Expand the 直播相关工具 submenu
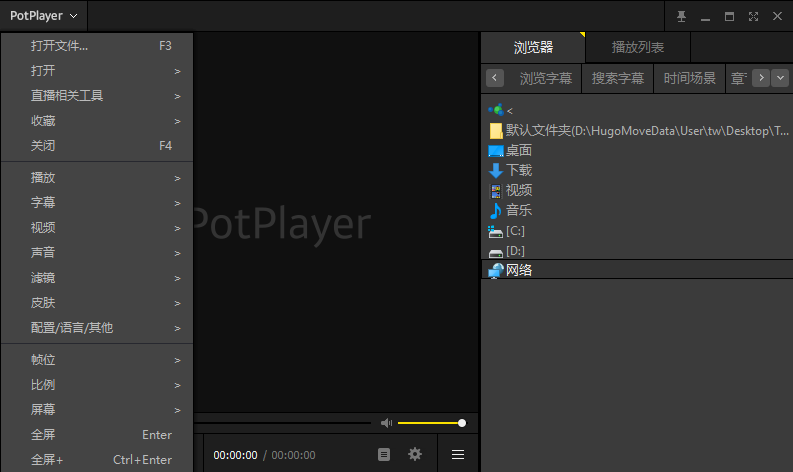Image resolution: width=793 pixels, height=472 pixels. click(97, 96)
